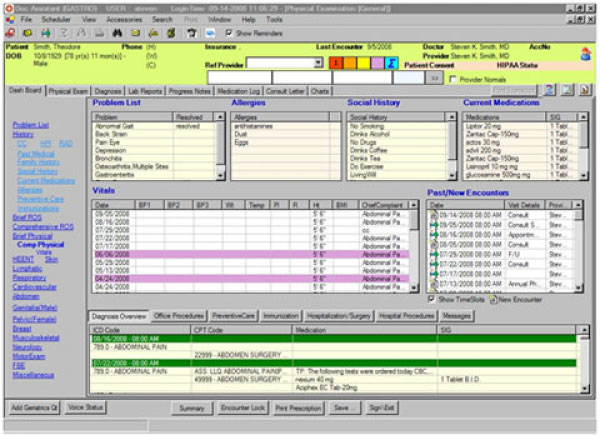
Task: Open the Messages tab
Action: pos(457,316)
